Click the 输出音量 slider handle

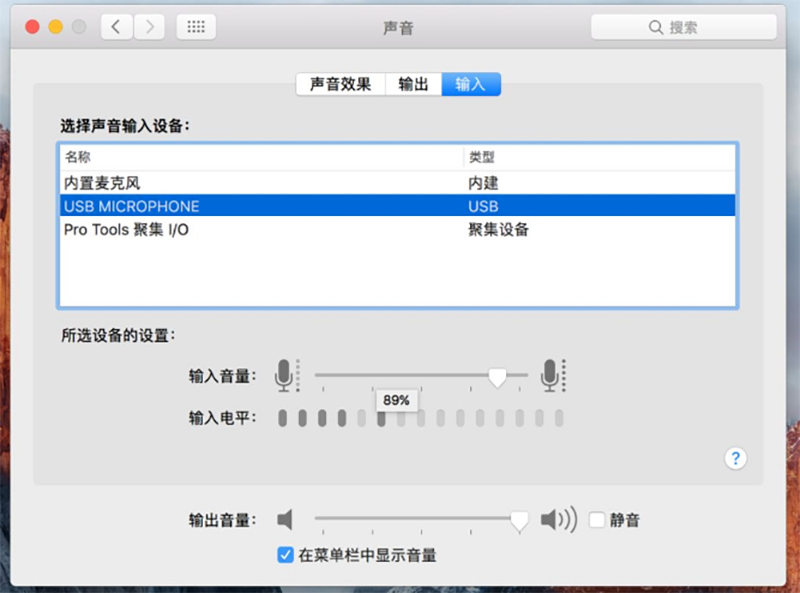(519, 520)
